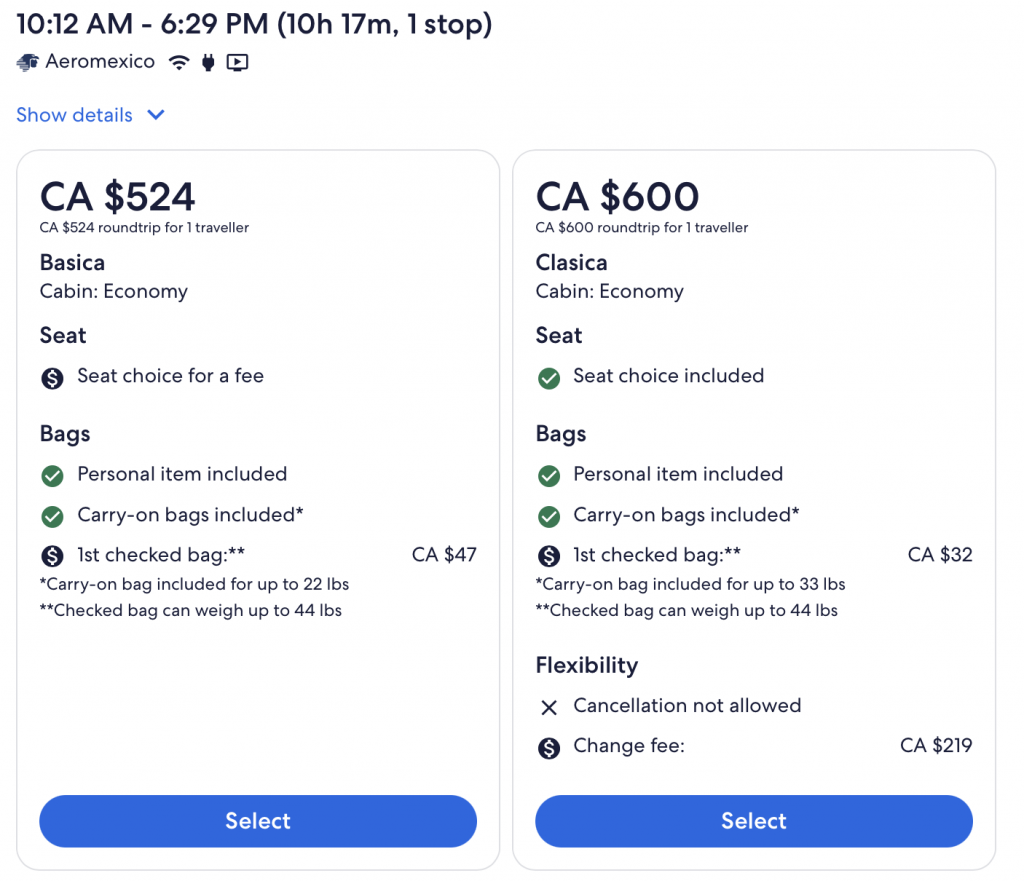Click the CA $219 change fee amount
Screen dimensions: 1024x881
pyautogui.click(x=936, y=746)
